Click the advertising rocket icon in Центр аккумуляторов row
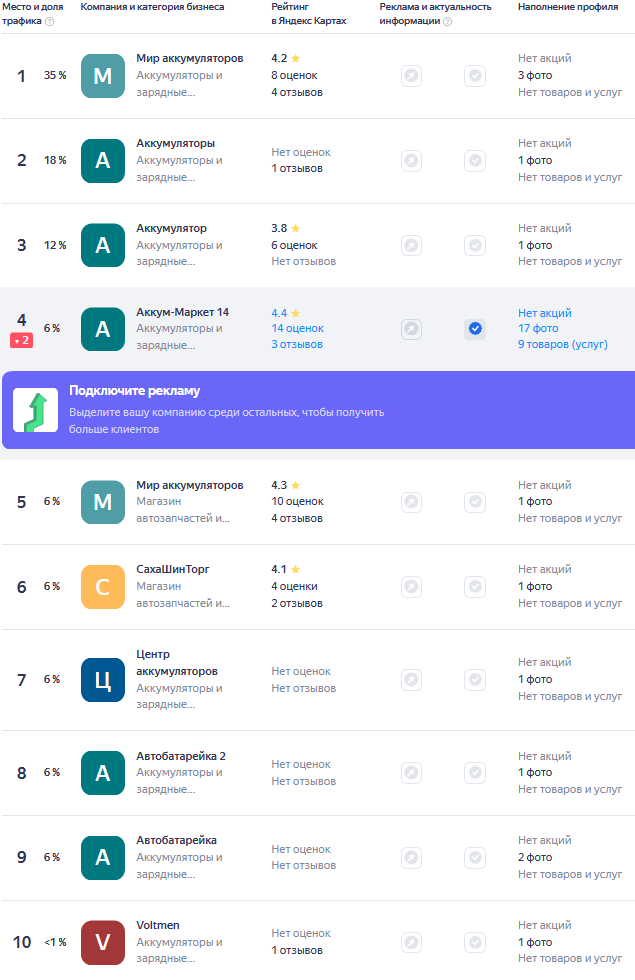 411,679
